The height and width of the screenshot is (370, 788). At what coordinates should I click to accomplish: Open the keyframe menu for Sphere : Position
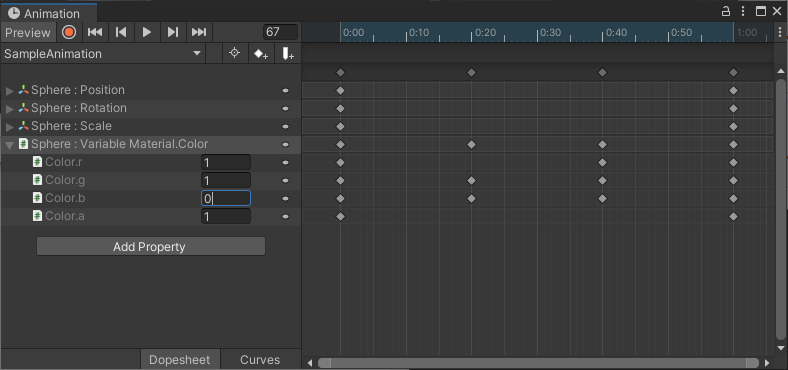[285, 90]
